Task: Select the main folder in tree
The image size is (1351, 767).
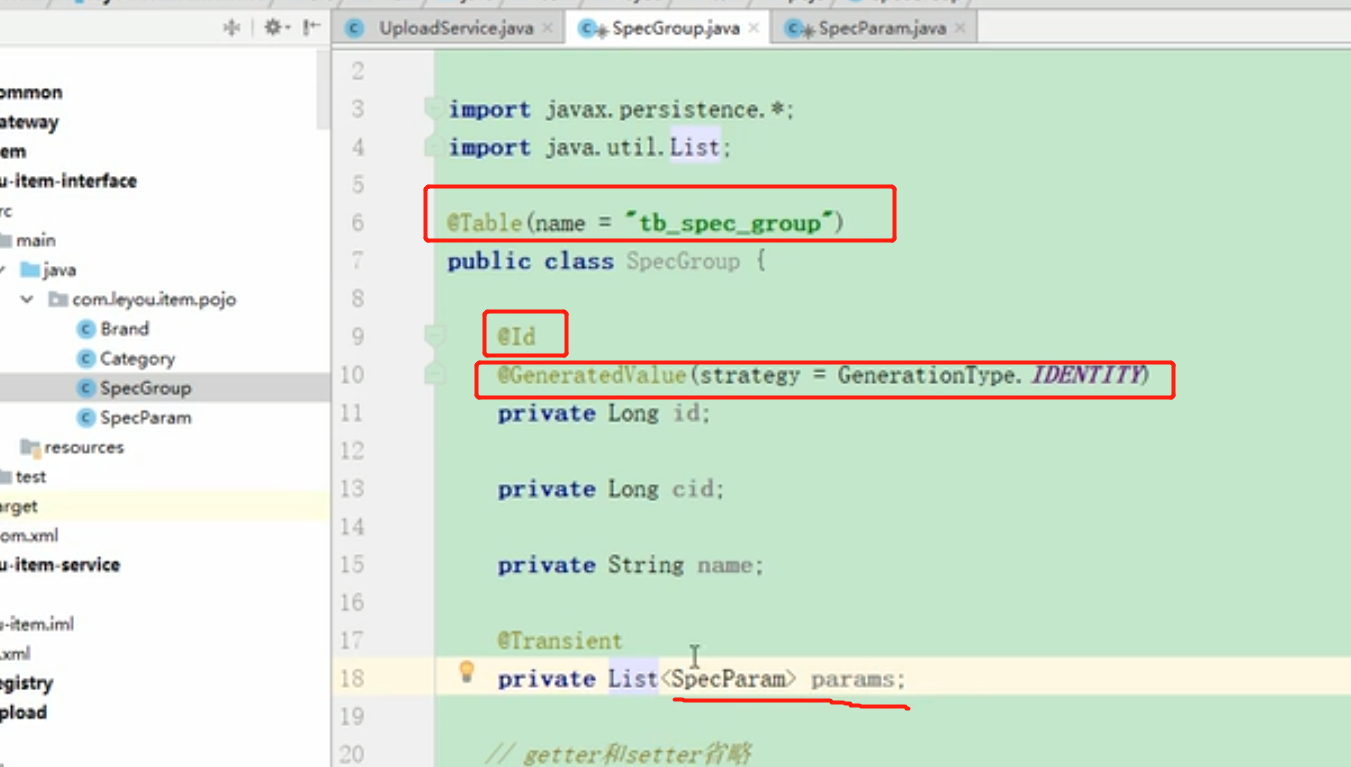Action: [x=35, y=240]
